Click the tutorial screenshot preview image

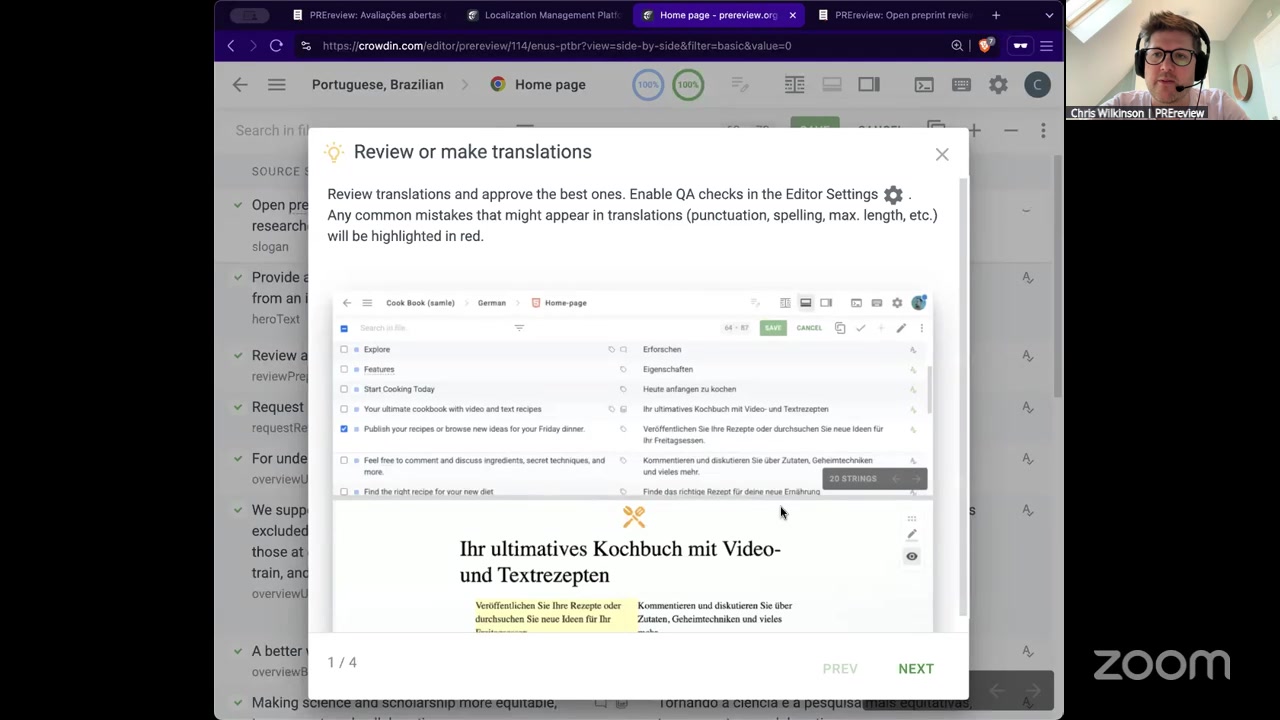coord(632,460)
